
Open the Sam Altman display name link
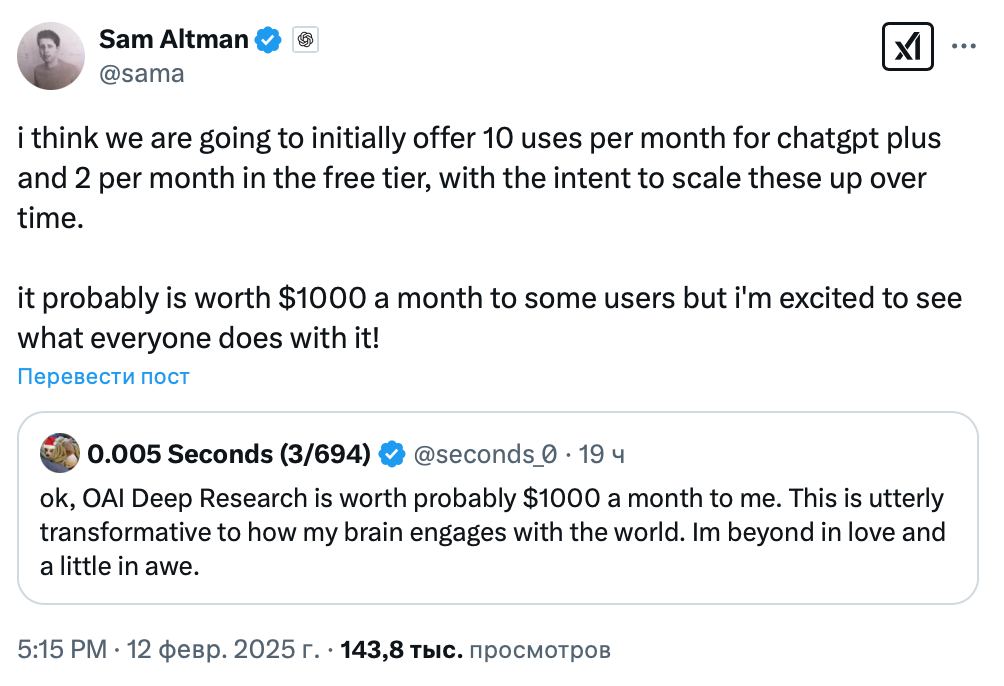(173, 39)
